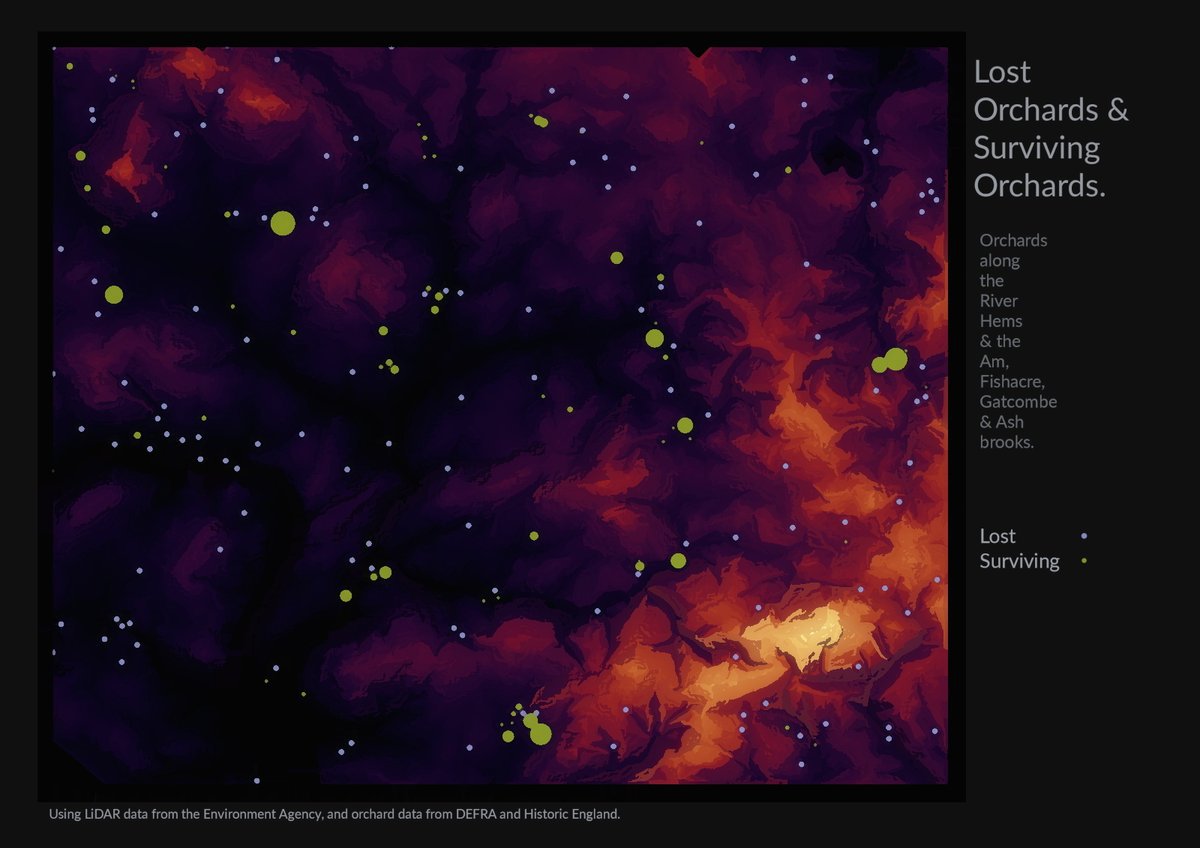This screenshot has width=1200, height=848.
Task: Click the largest green orchard marker in the upper-left
Action: 283,223
